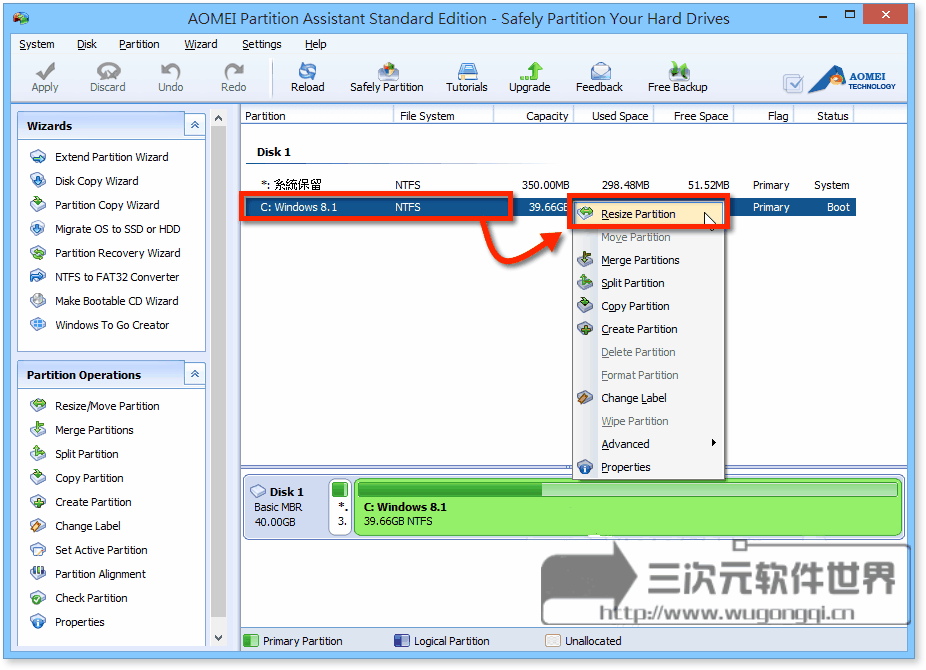Choose Split Partition from context menu
926x670 pixels.
pos(648,283)
